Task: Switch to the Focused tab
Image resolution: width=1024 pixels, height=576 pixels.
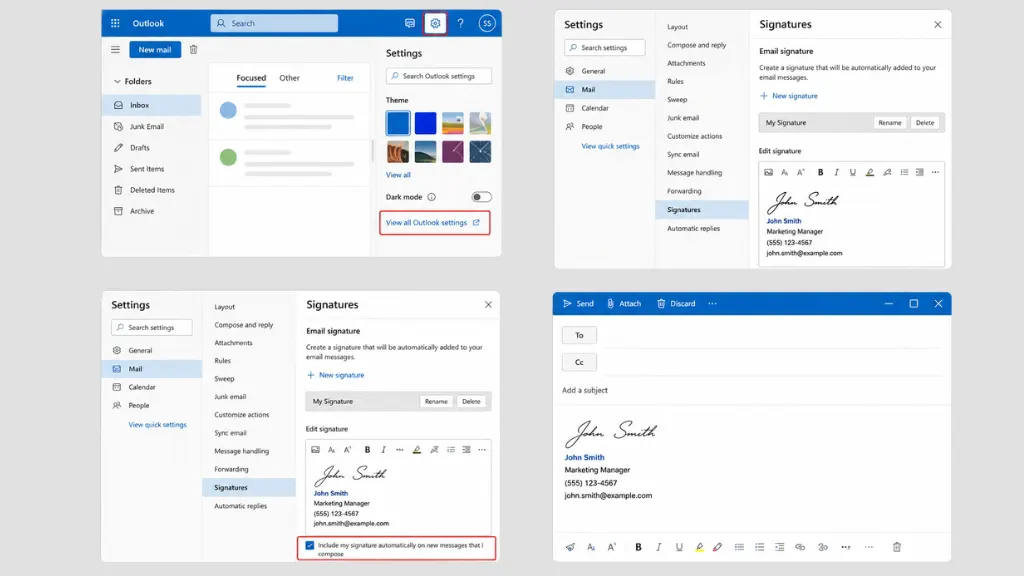Action: pyautogui.click(x=251, y=78)
